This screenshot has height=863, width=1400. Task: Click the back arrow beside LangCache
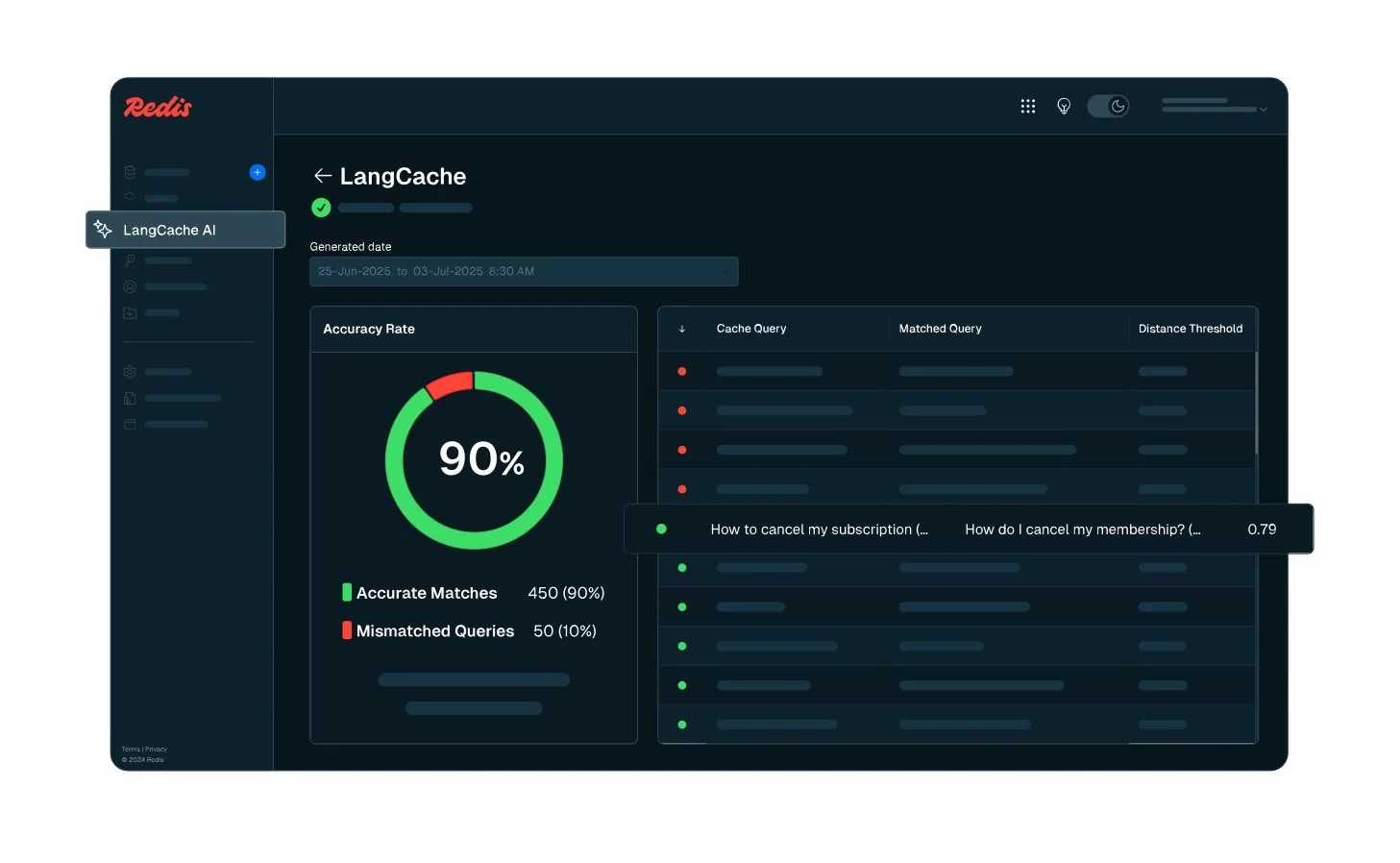[x=323, y=175]
